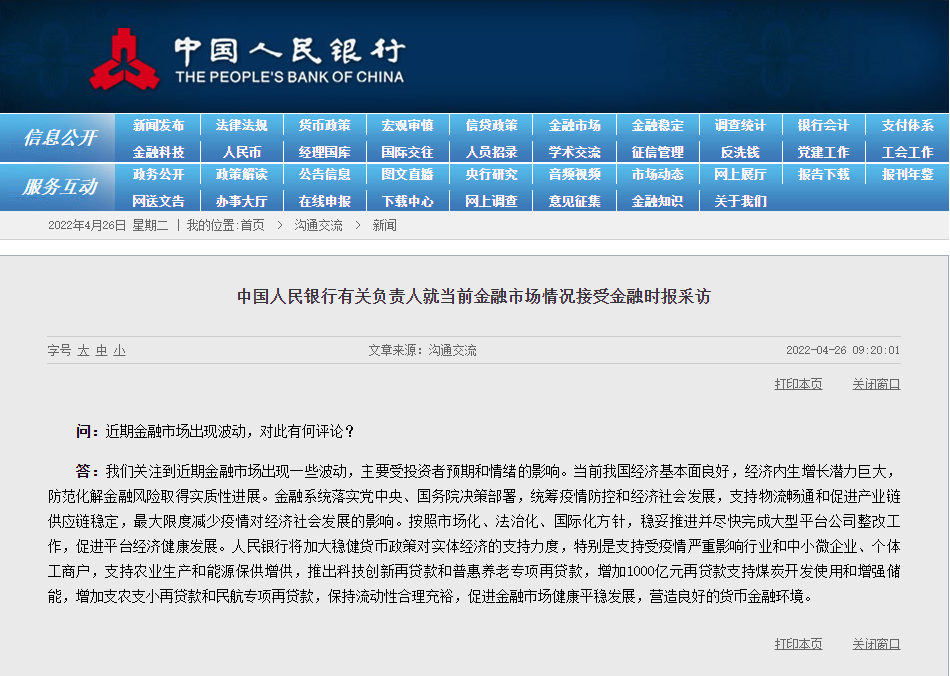Select 信贷政策 in the navigation bar
Screen dimensions: 950x676
[491, 125]
